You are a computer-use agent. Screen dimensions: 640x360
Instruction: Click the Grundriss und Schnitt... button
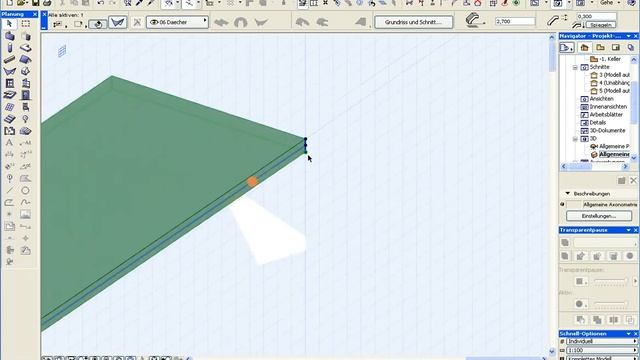[413, 22]
